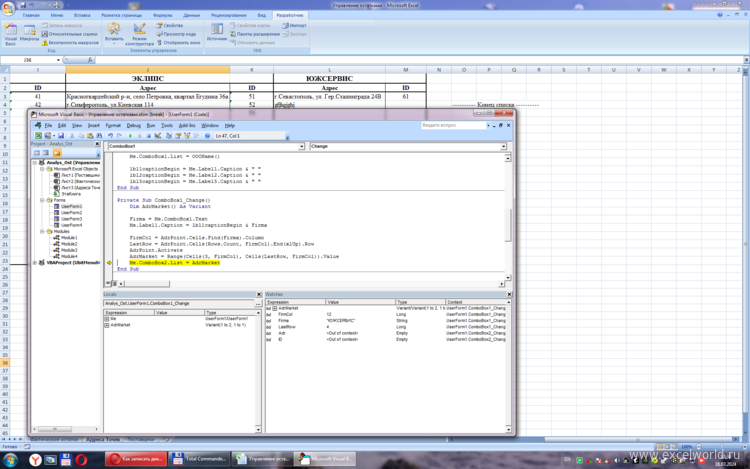This screenshot has height=469, width=750.
Task: Click Импорт in the XML group
Action: coord(294,25)
